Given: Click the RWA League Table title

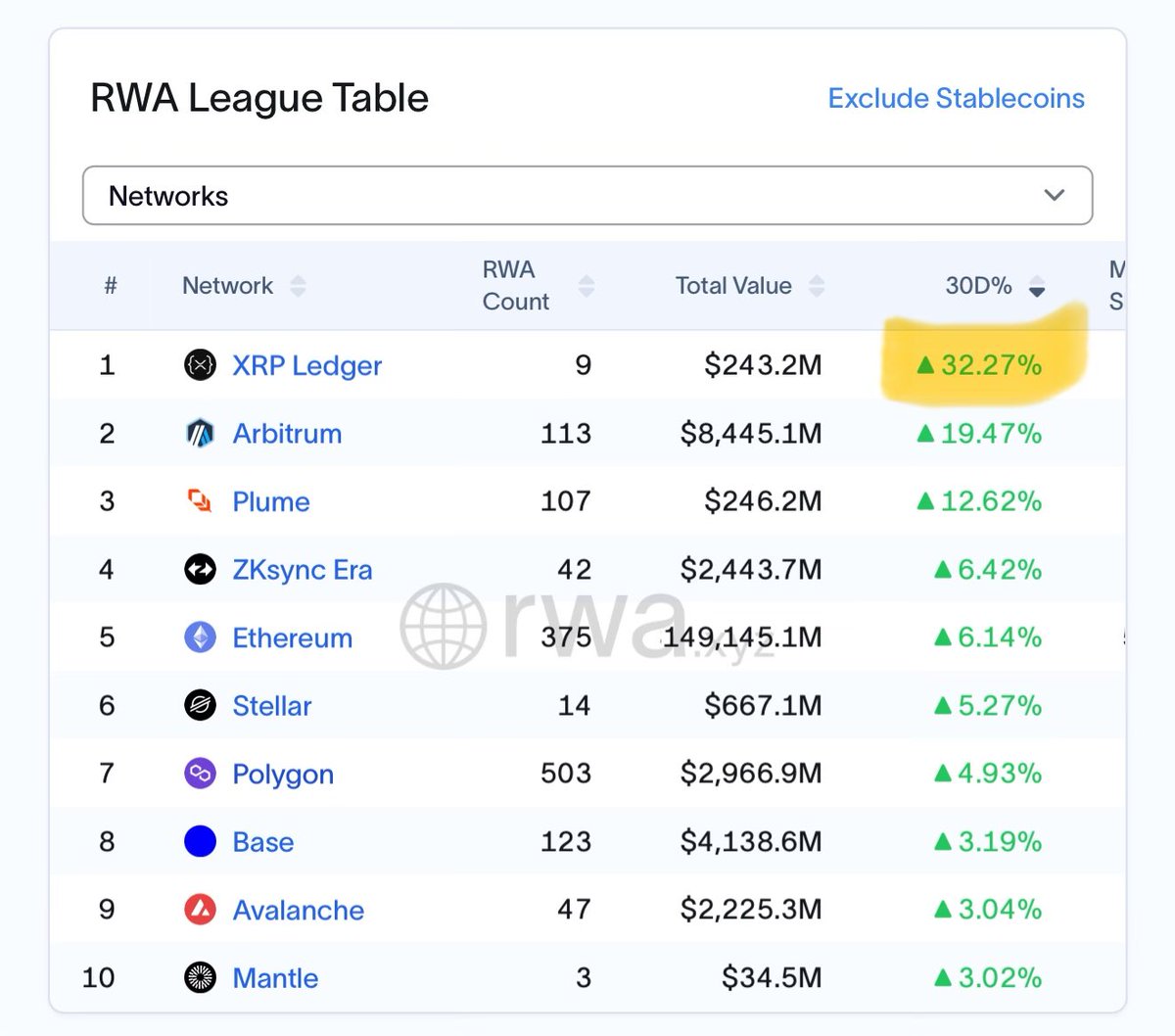Looking at the screenshot, I should point(259,98).
